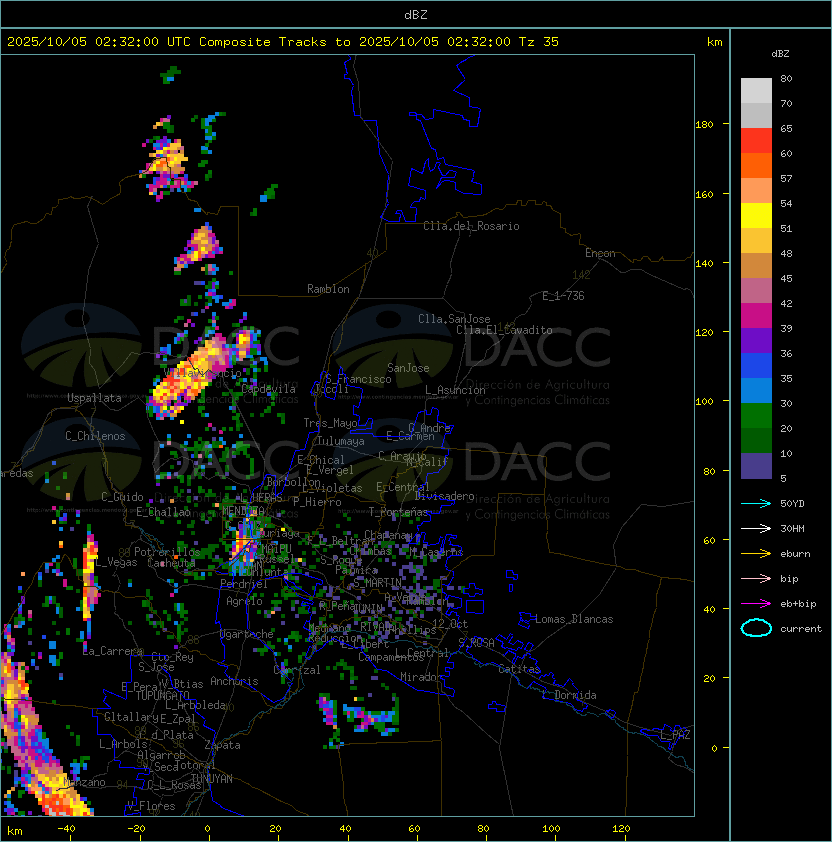Click the 'L_Dormida' place label
Image resolution: width=832 pixels, height=842 pixels.
click(569, 695)
